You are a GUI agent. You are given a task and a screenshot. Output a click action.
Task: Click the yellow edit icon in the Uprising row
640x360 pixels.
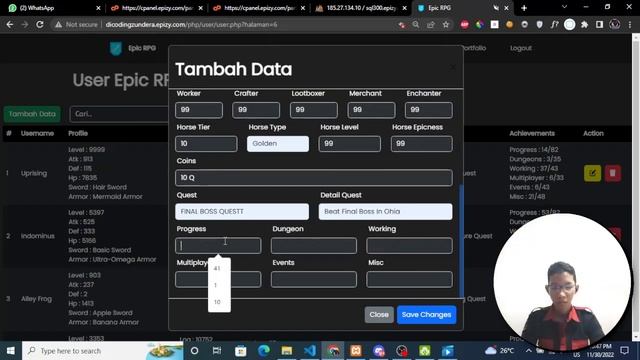pyautogui.click(x=592, y=173)
